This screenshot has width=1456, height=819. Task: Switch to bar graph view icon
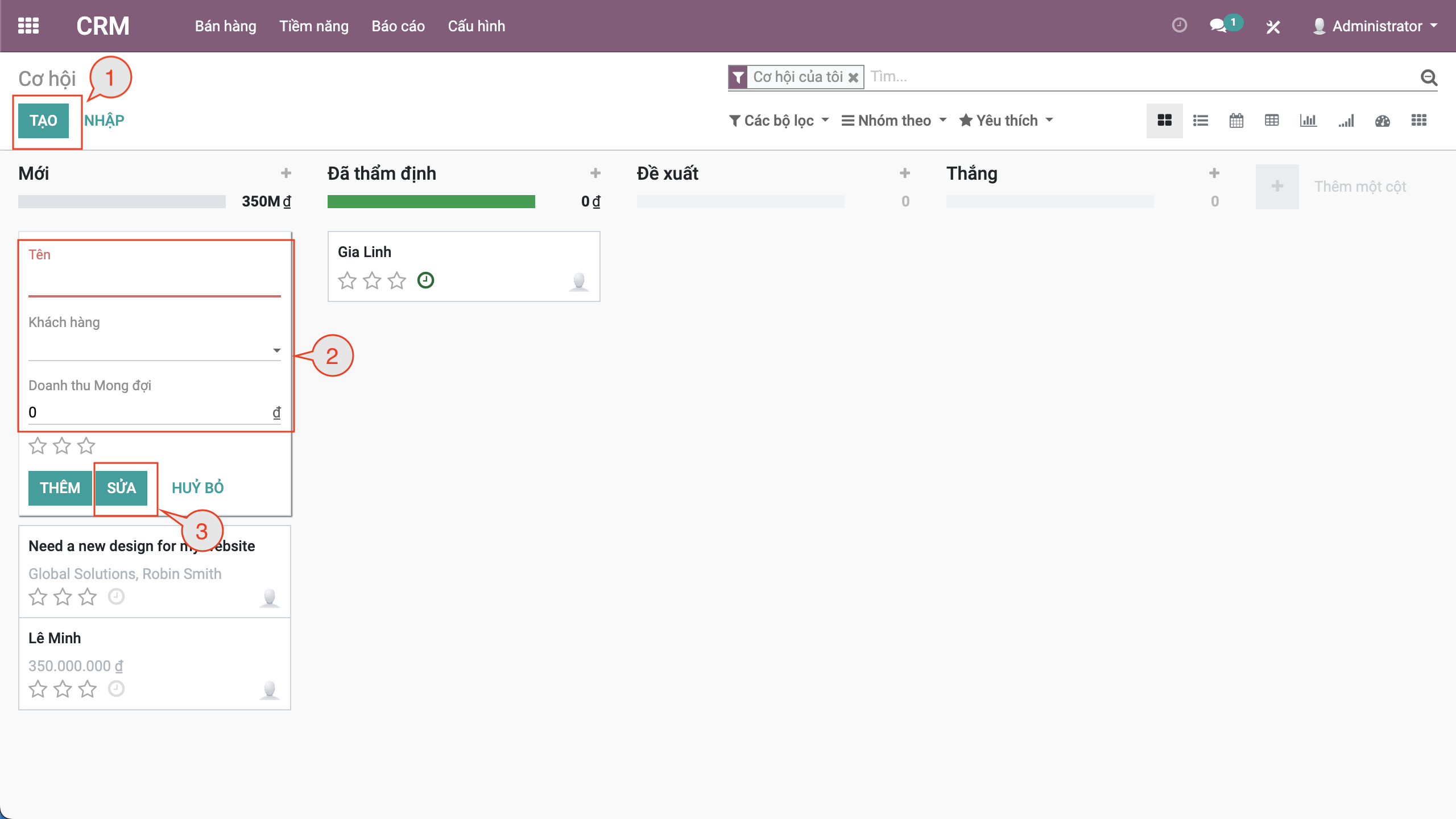1308,121
